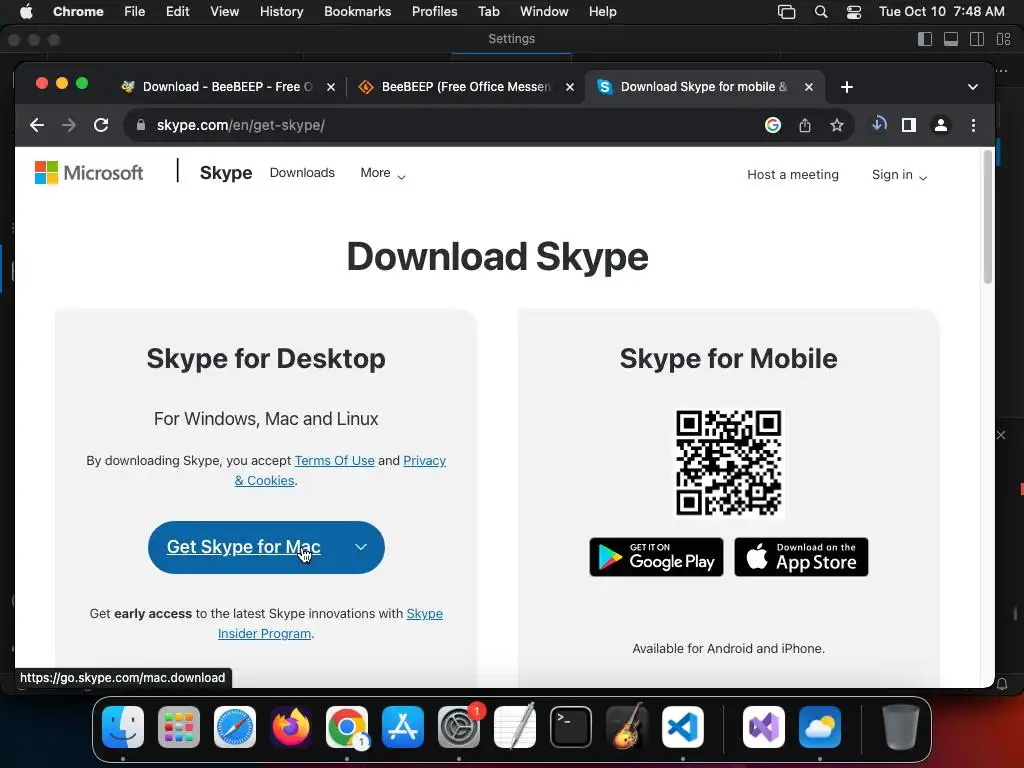Open the Apple menu
1024x768 pixels.
26,11
